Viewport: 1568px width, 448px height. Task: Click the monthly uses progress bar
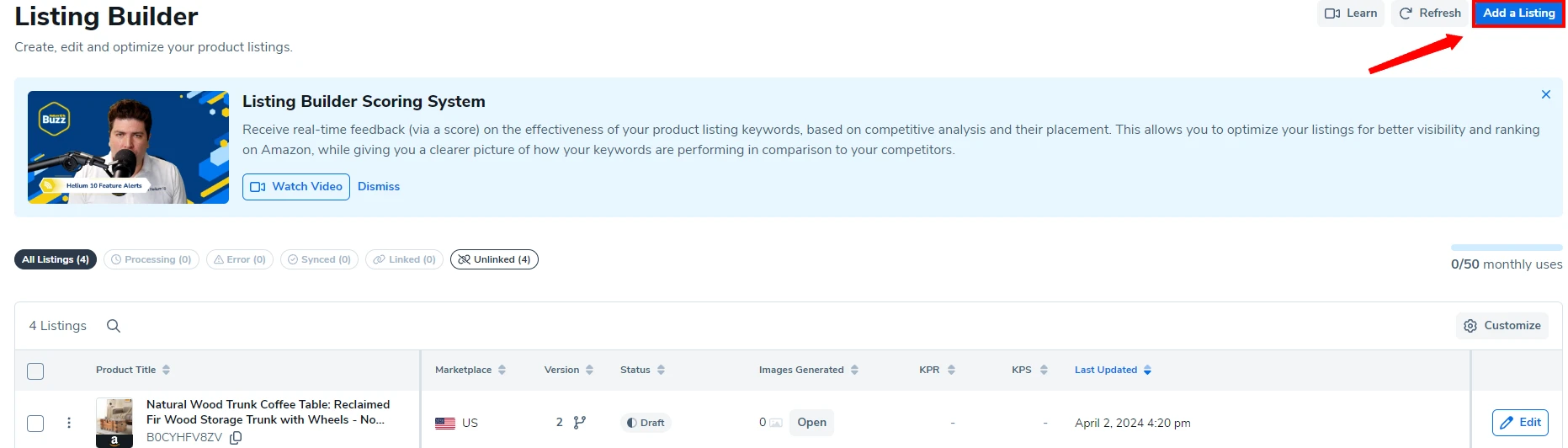coord(1507,248)
